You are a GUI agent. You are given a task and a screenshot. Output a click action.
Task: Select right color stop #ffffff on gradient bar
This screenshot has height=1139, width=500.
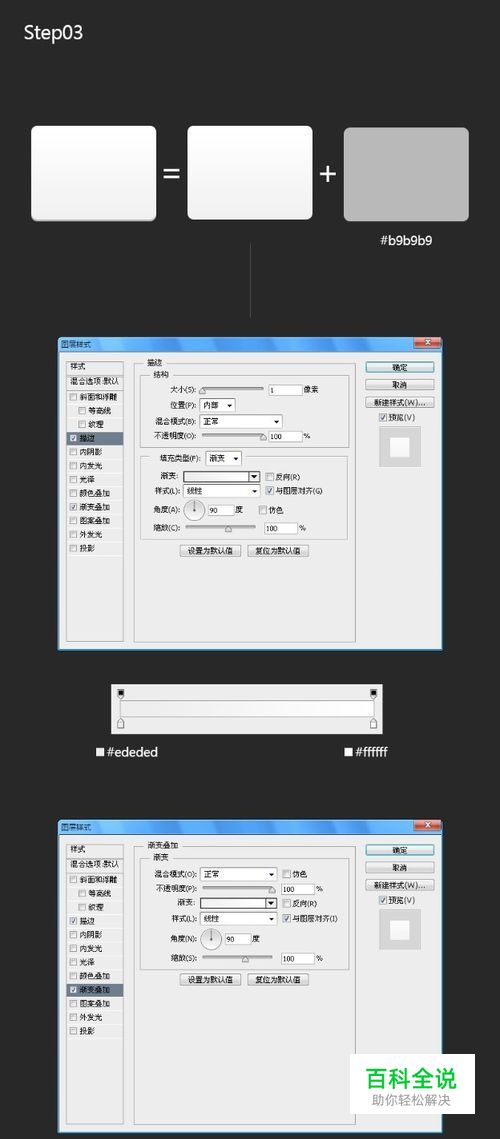pos(374,723)
